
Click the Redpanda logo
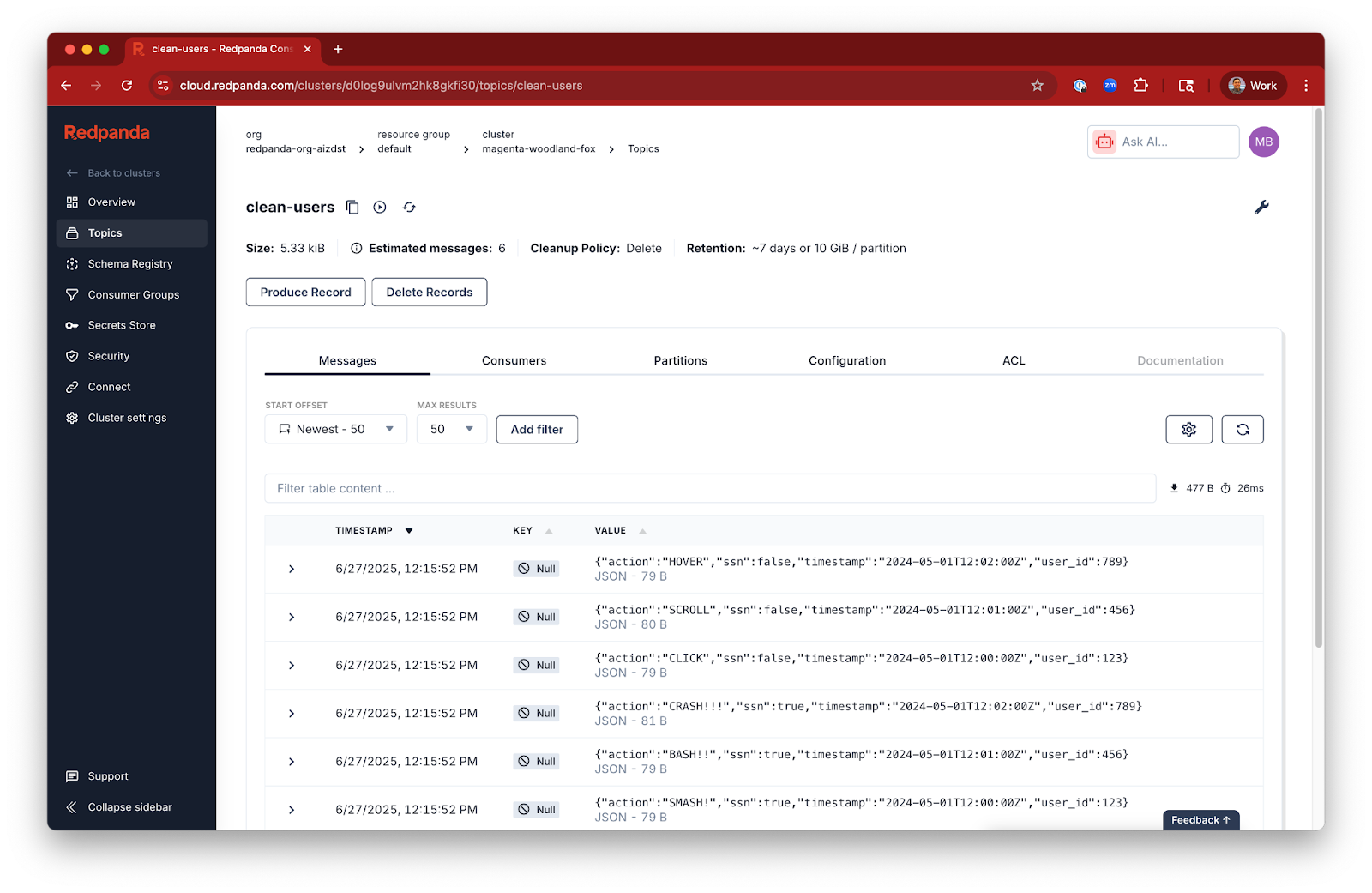(106, 132)
